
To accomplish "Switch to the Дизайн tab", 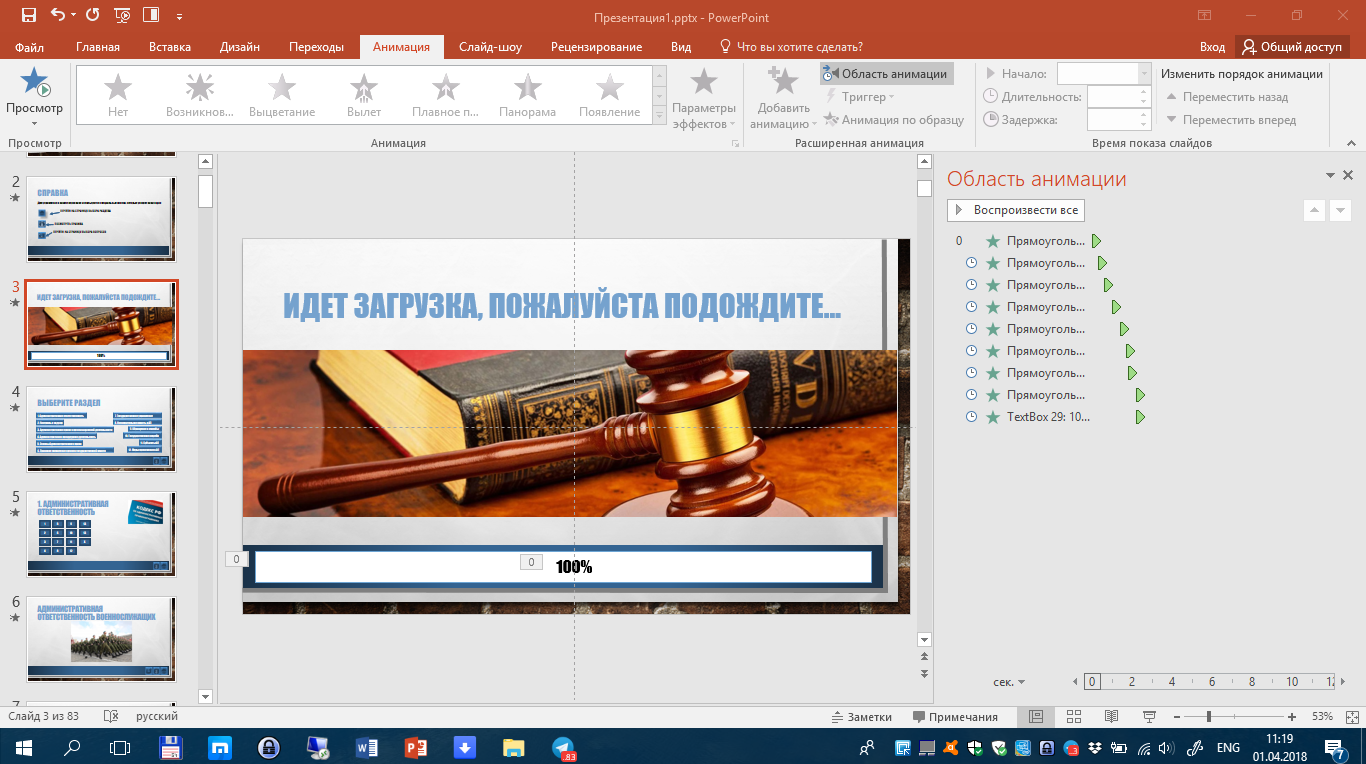I will tap(240, 47).
